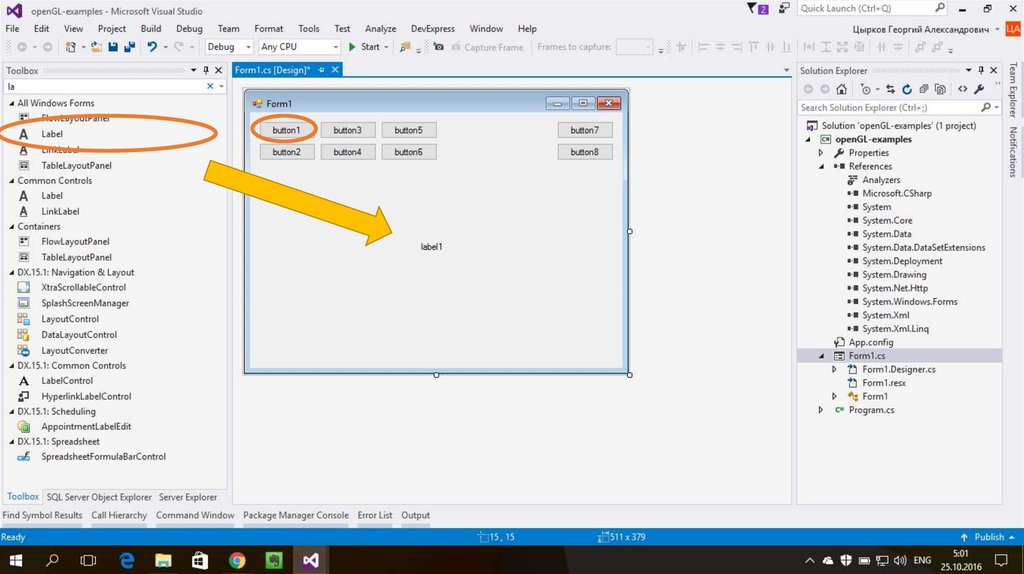Screen dimensions: 1024x574
Task: Click the Search Solution Explorer field
Action: (x=888, y=107)
